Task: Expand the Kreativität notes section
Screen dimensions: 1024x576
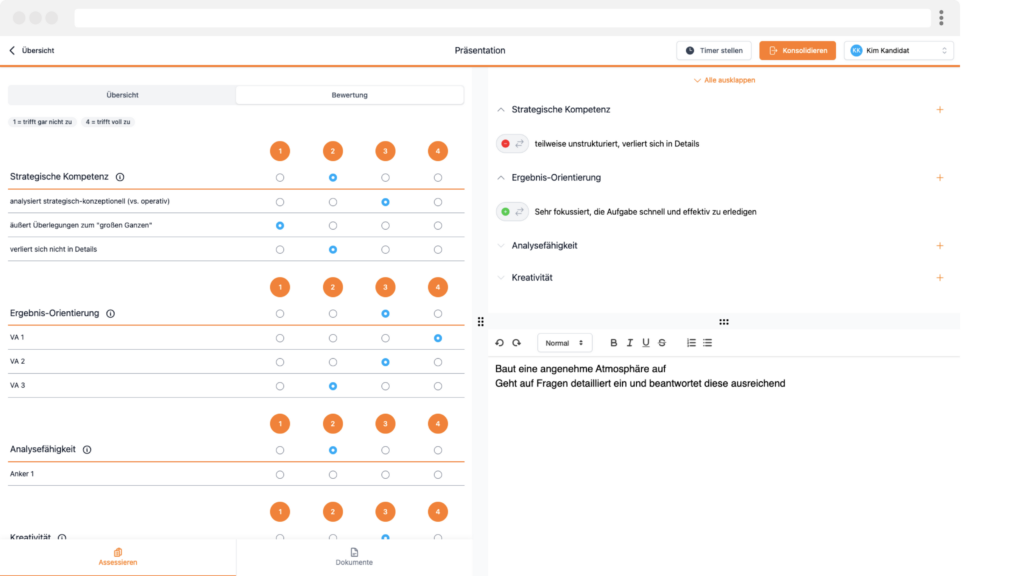Action: click(x=501, y=278)
